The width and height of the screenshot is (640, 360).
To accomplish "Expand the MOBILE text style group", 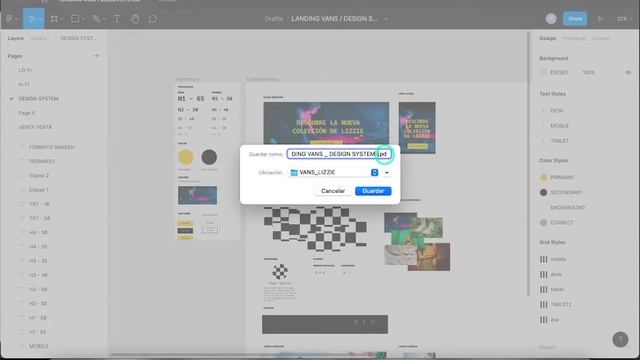I will click(543, 126).
